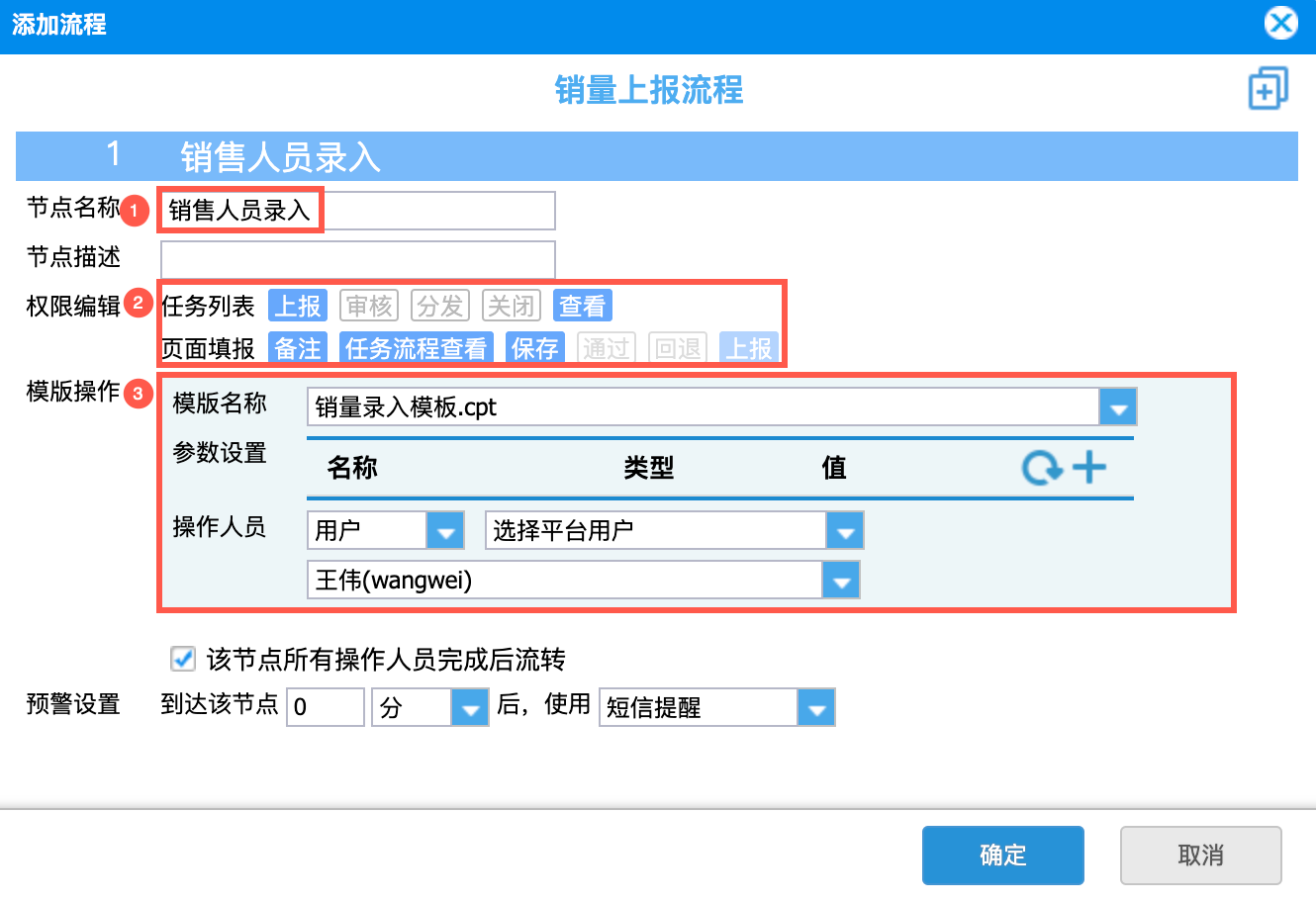Image resolution: width=1316 pixels, height=902 pixels.
Task: Toggle the 分发 permission tag
Action: pyautogui.click(x=440, y=306)
